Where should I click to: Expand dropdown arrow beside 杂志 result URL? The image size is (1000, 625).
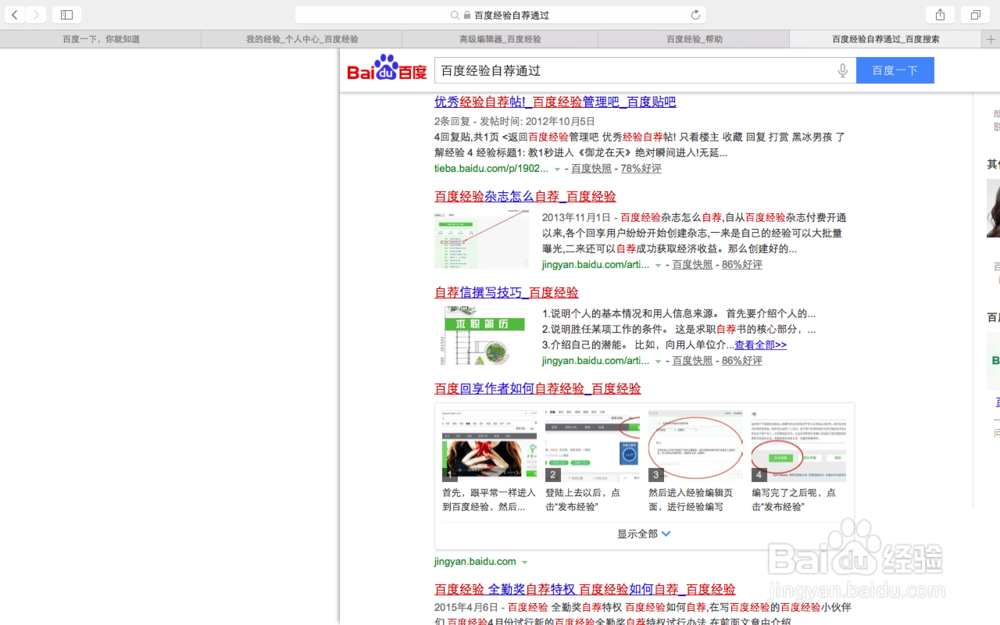(658, 265)
